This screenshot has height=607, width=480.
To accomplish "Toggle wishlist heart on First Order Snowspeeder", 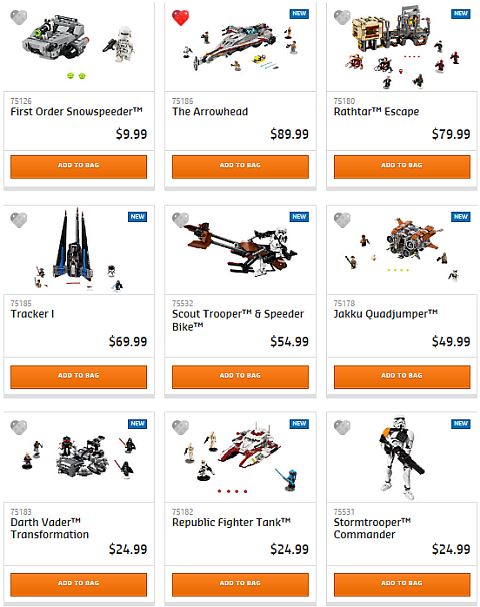I will pyautogui.click(x=19, y=17).
